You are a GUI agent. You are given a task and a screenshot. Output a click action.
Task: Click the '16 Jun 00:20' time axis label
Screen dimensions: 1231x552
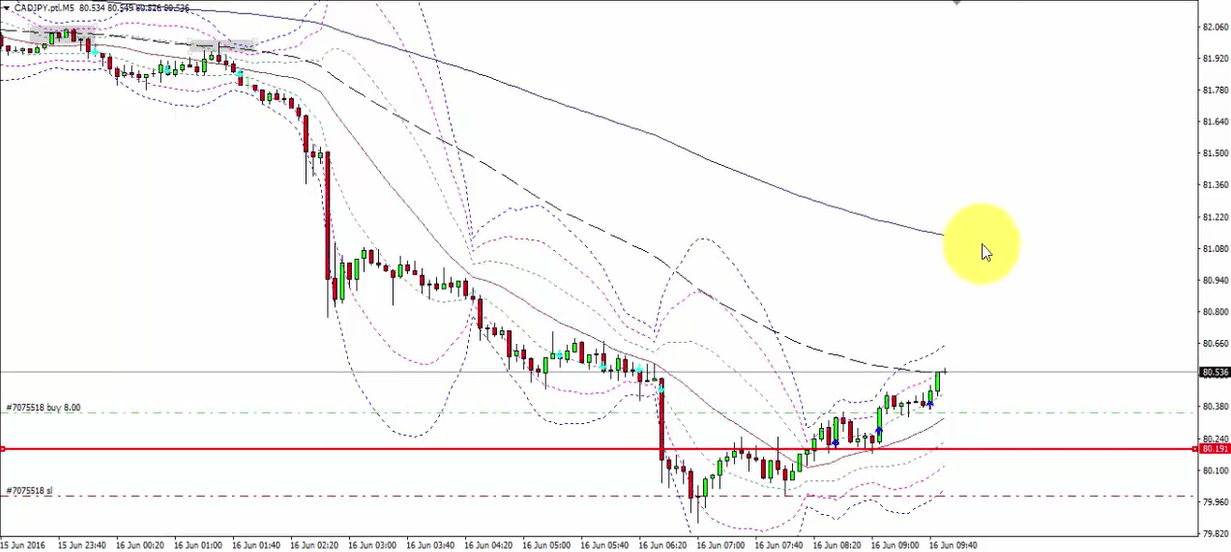(x=141, y=546)
